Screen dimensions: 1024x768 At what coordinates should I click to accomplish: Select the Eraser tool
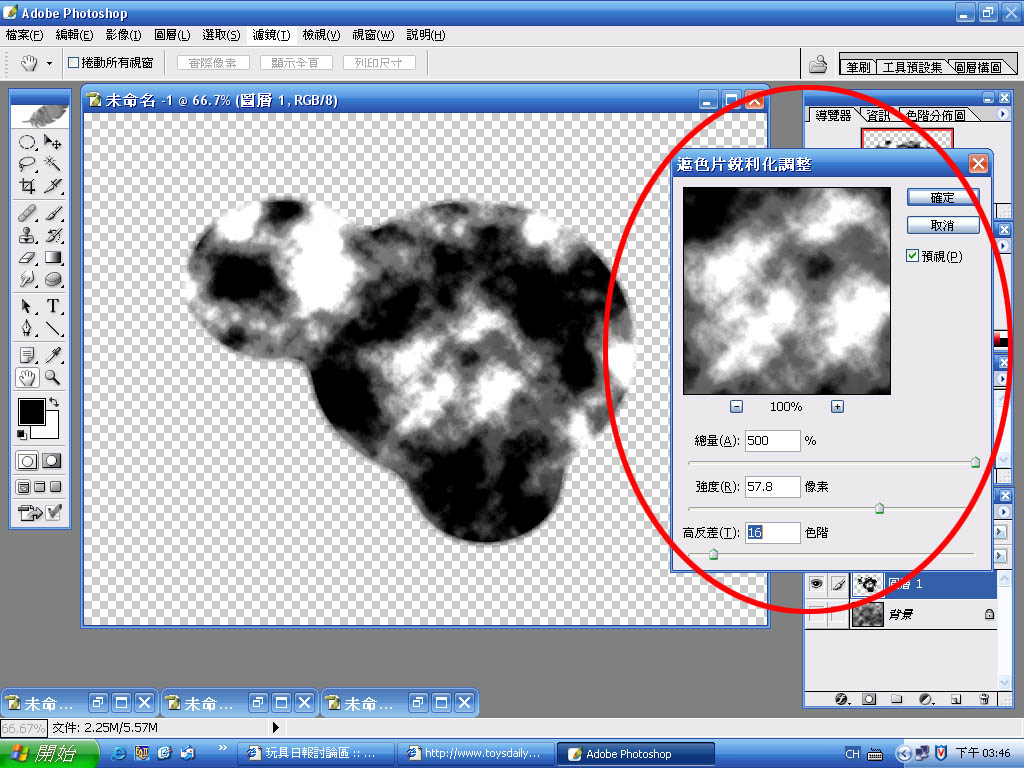(27, 258)
